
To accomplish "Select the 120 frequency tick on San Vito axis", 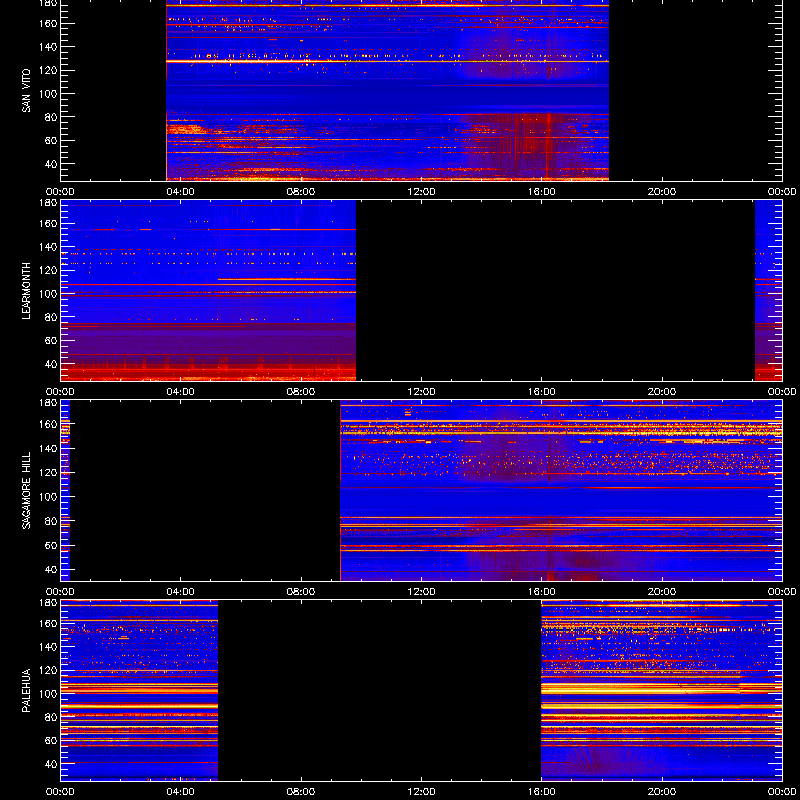I will 49,70.
